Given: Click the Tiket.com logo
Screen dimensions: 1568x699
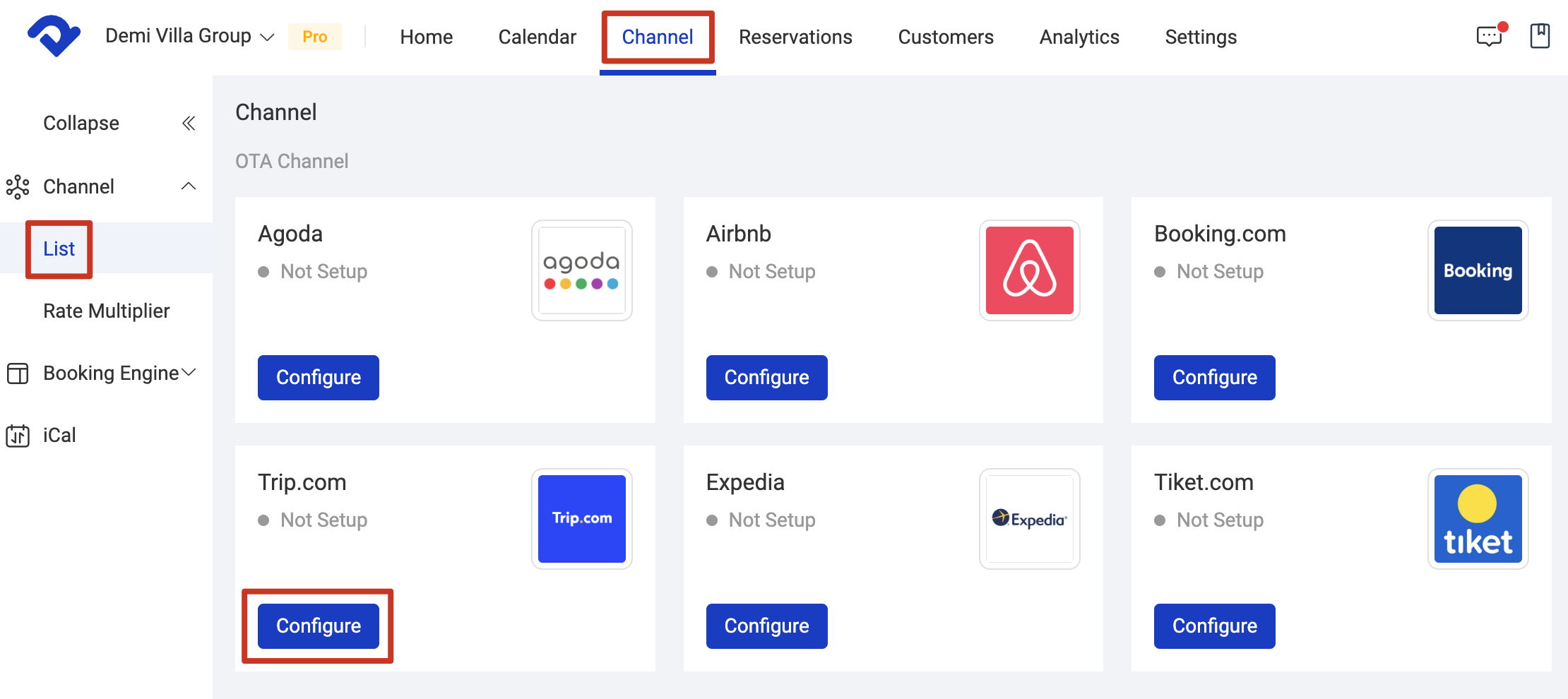Looking at the screenshot, I should pos(1478,519).
